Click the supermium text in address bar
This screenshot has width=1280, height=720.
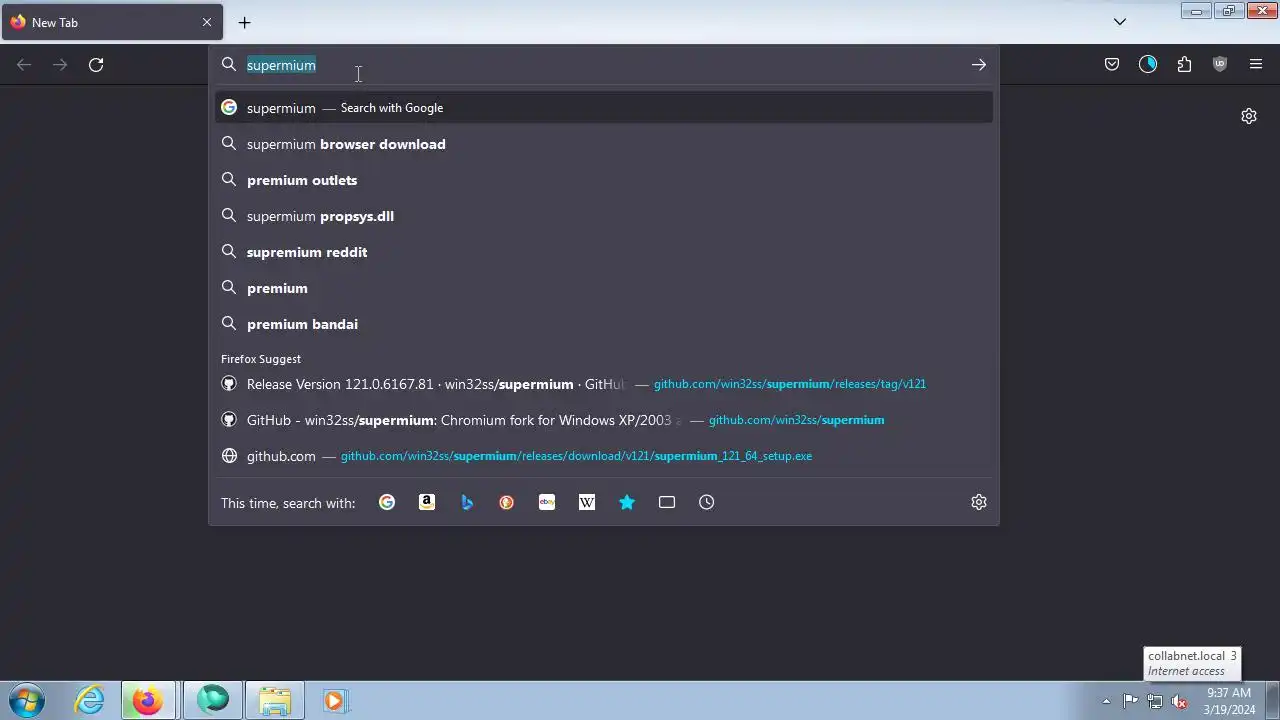point(281,65)
